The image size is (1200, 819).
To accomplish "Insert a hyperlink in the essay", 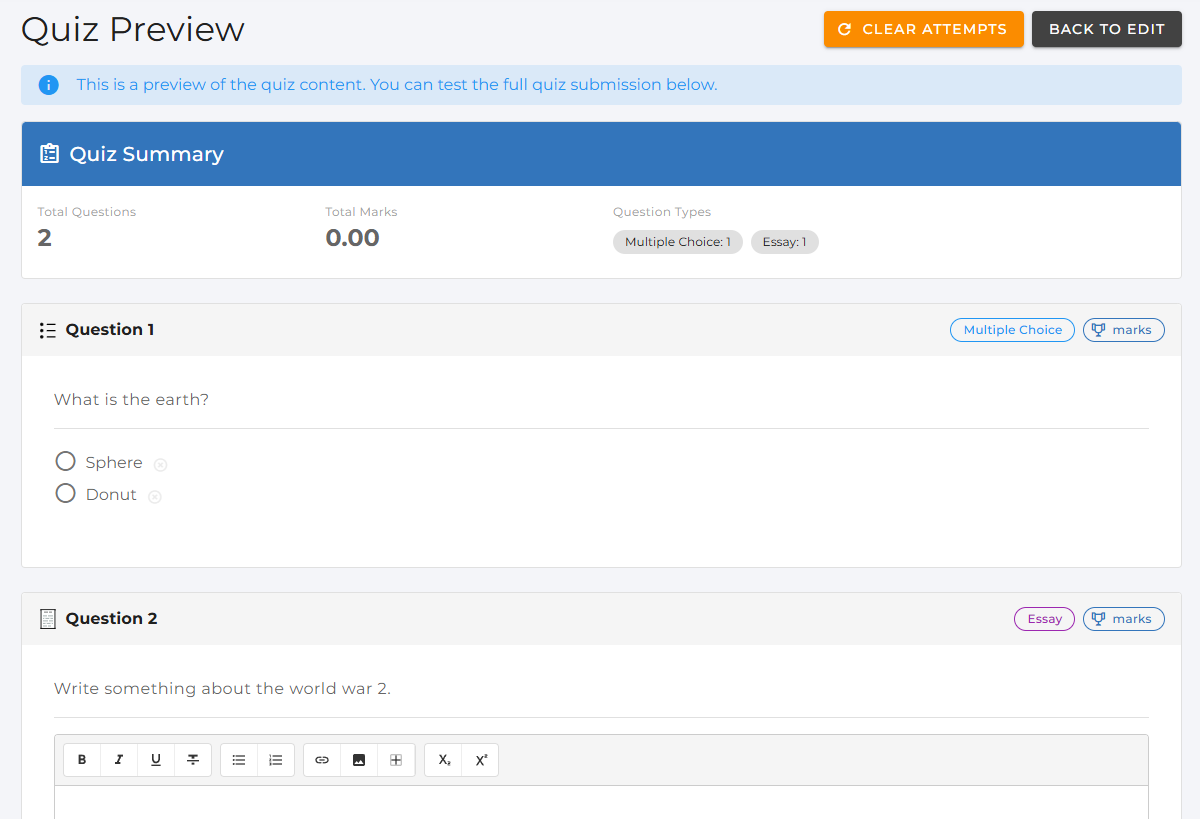I will tap(322, 760).
